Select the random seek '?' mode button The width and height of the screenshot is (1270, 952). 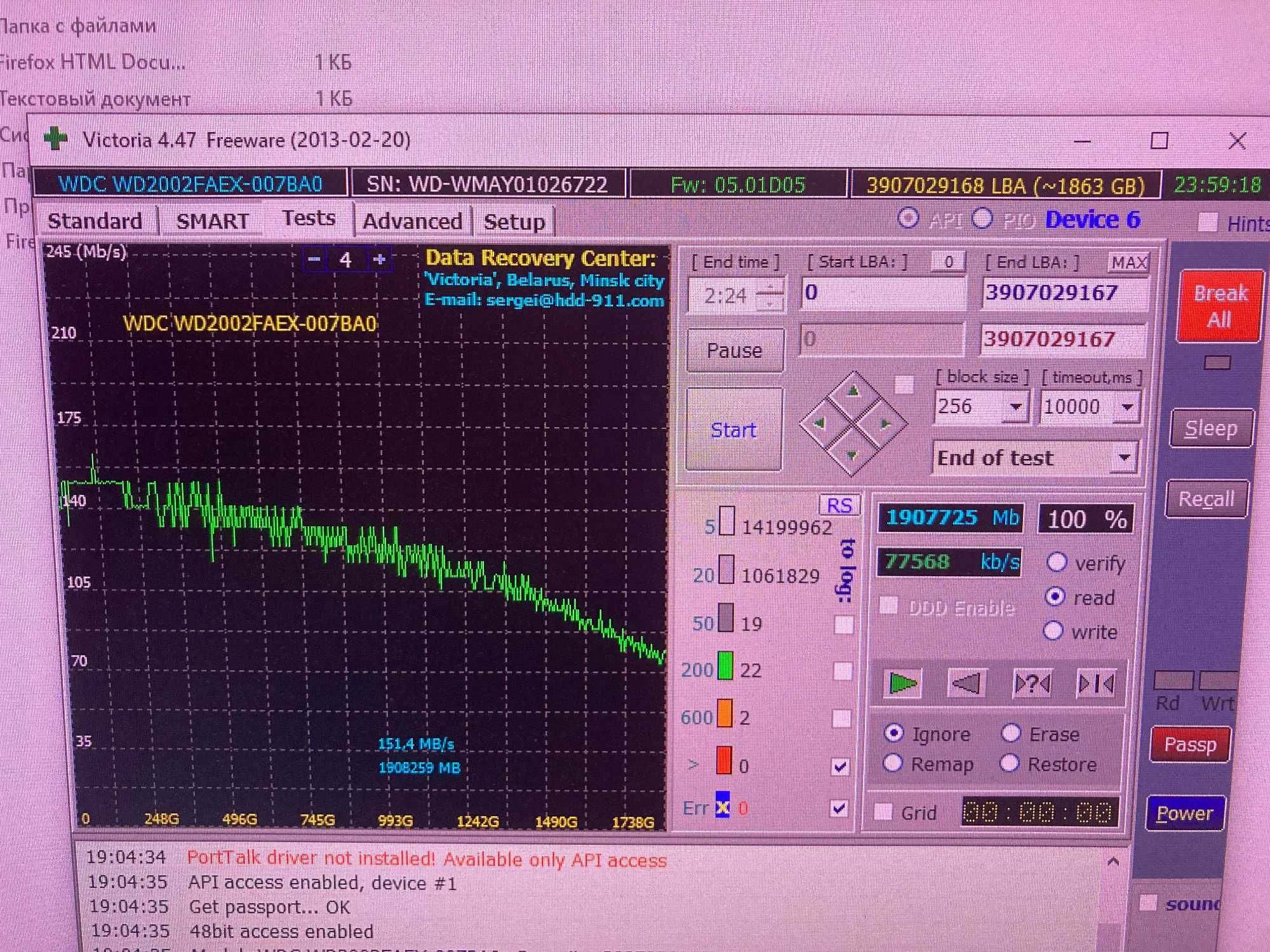coord(1032,684)
